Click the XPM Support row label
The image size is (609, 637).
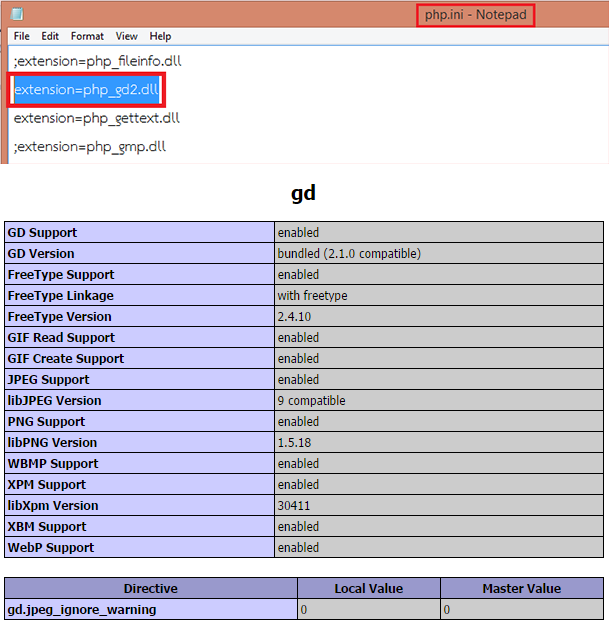pos(47,485)
